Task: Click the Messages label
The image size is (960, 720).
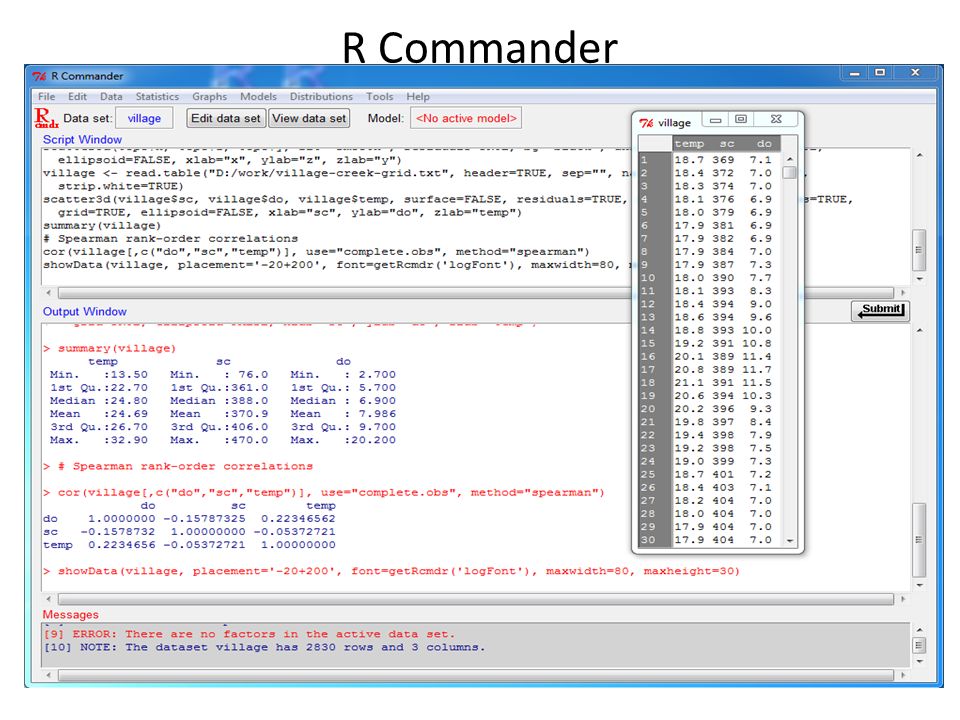Action: coord(70,615)
